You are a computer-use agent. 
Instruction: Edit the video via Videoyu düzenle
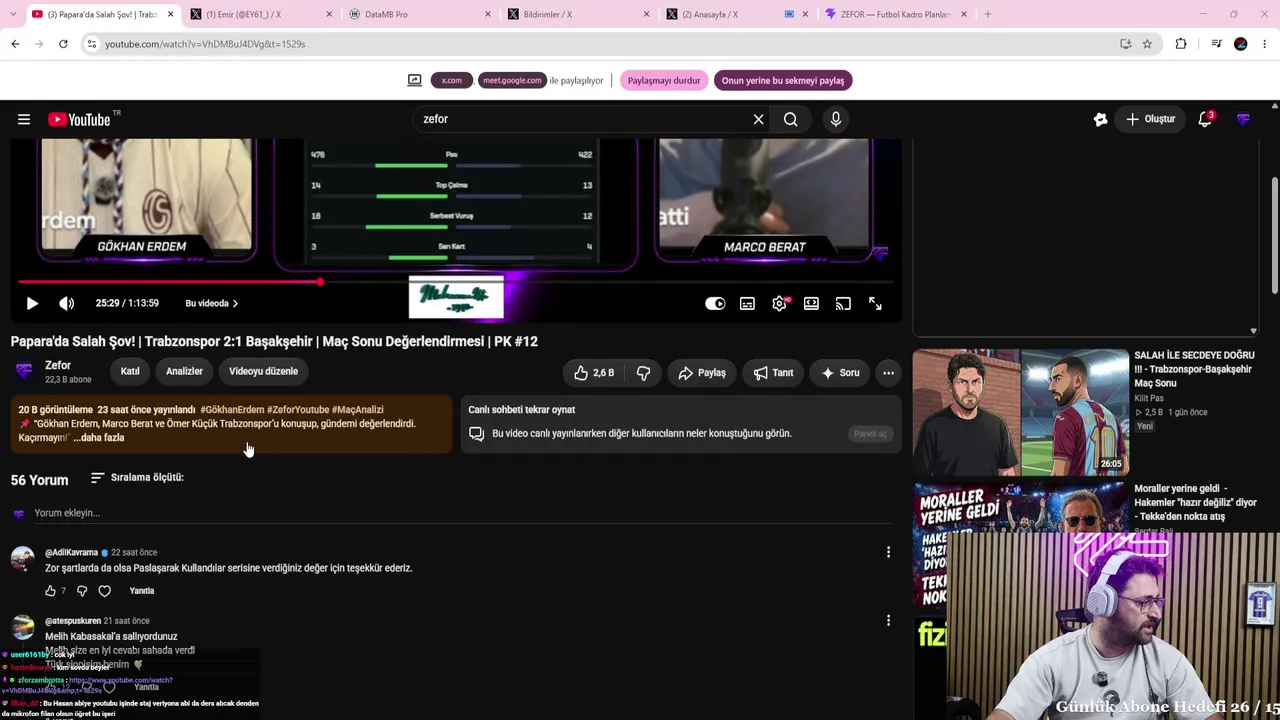tap(263, 371)
